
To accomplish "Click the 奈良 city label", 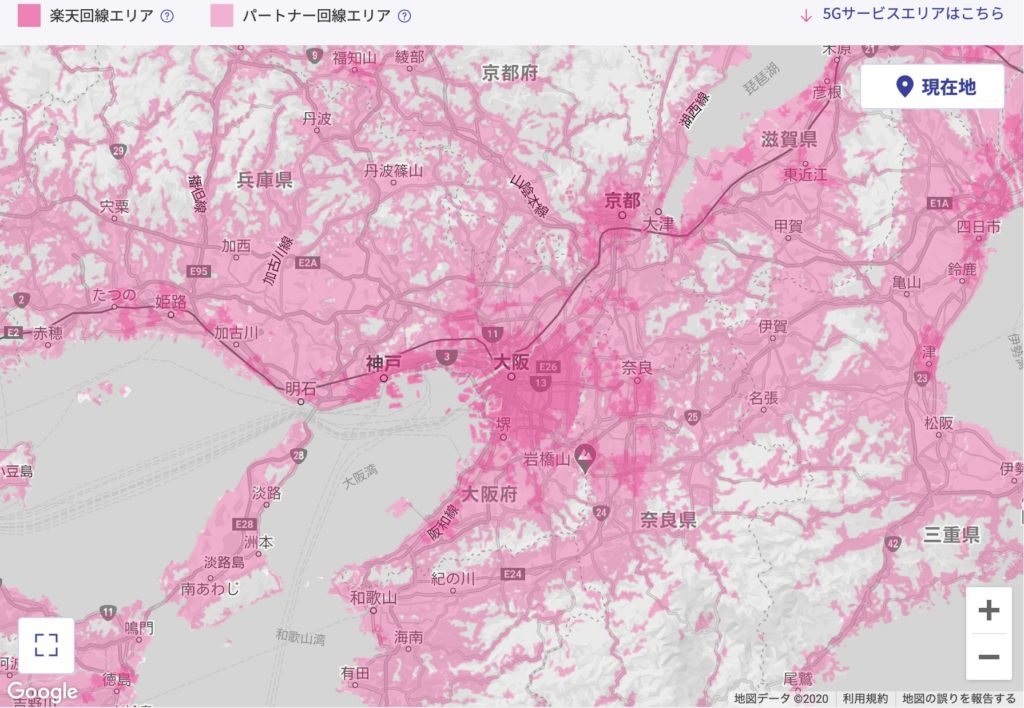I will pos(637,368).
